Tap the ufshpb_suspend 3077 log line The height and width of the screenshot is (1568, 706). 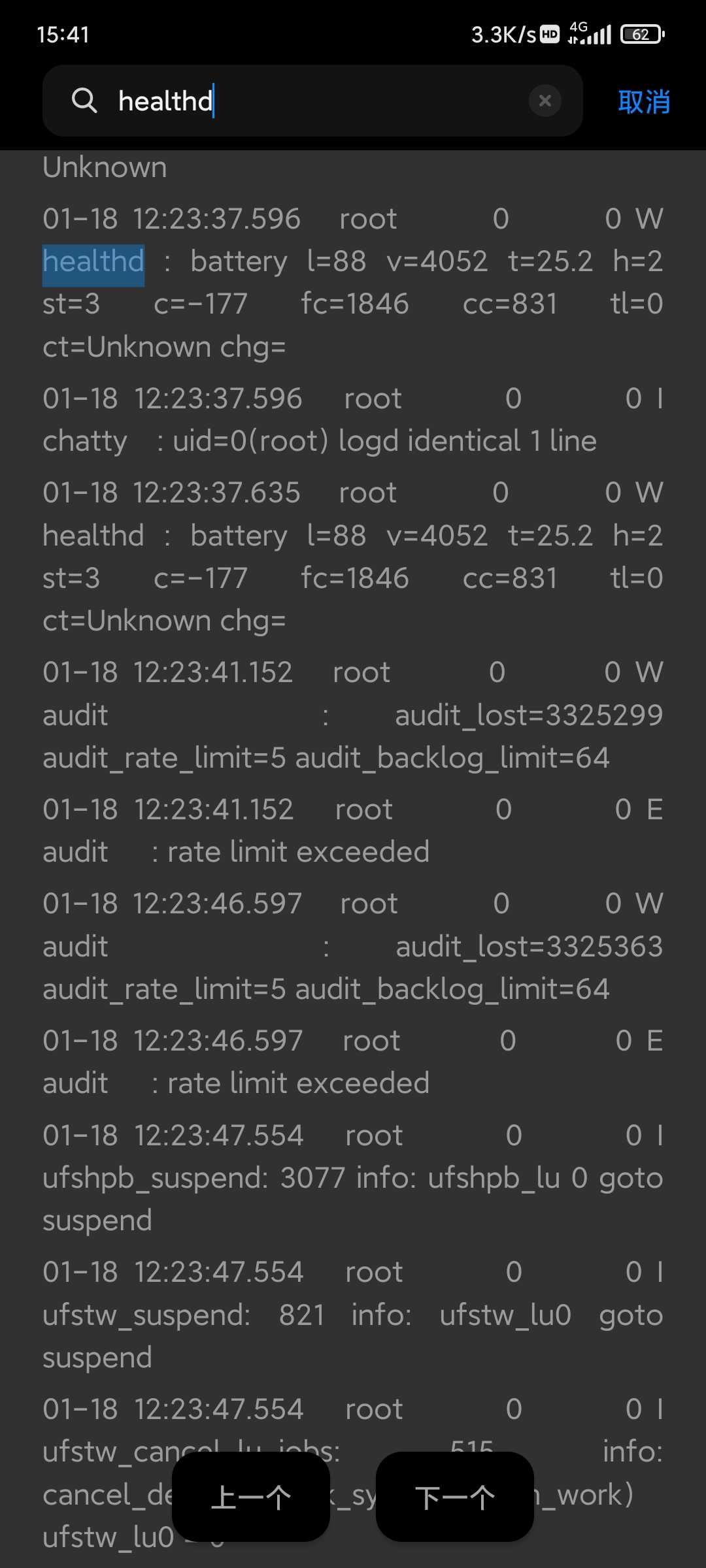click(x=353, y=1178)
